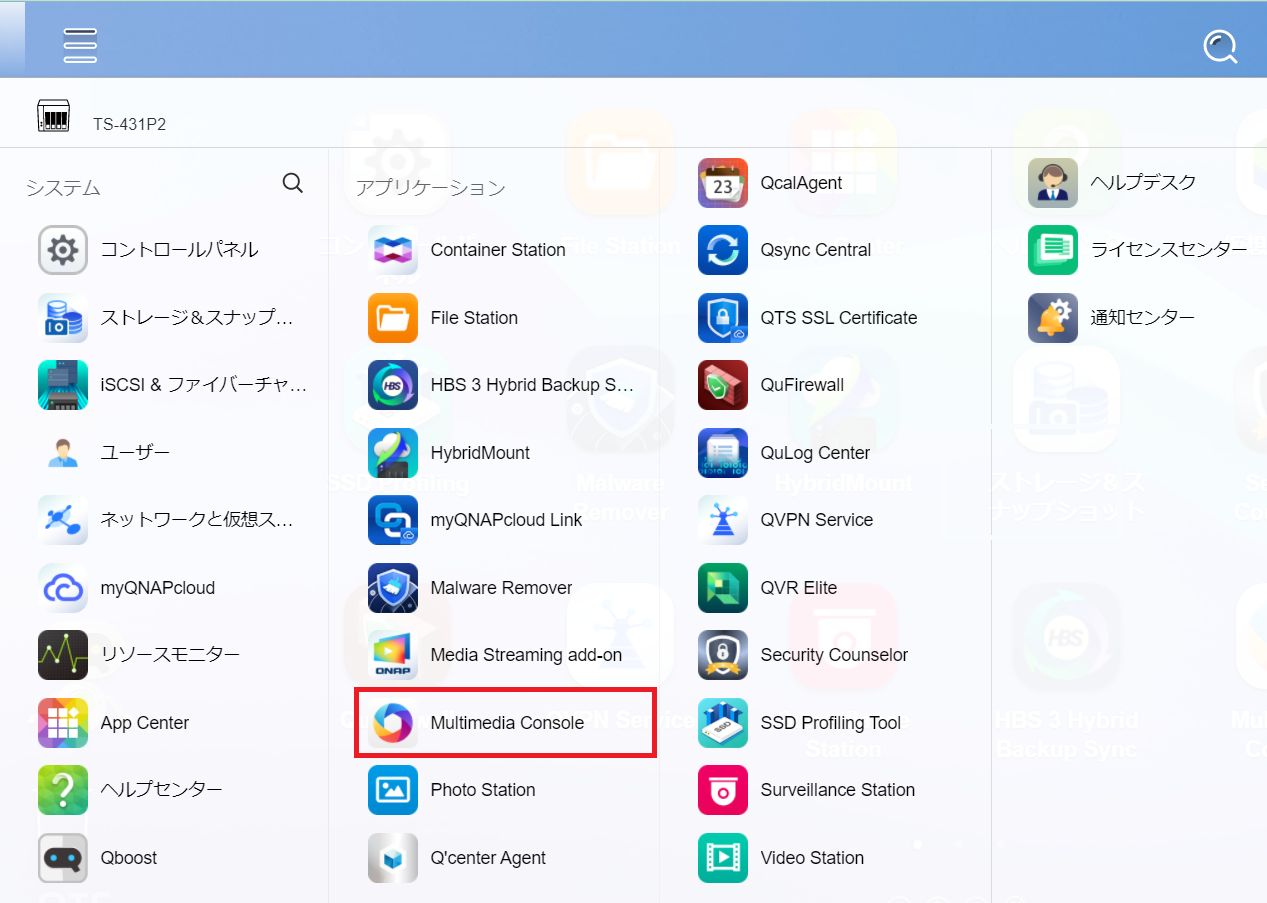Viewport: 1267px width, 903px height.
Task: Launch the Qsync Central icon
Action: 723,250
